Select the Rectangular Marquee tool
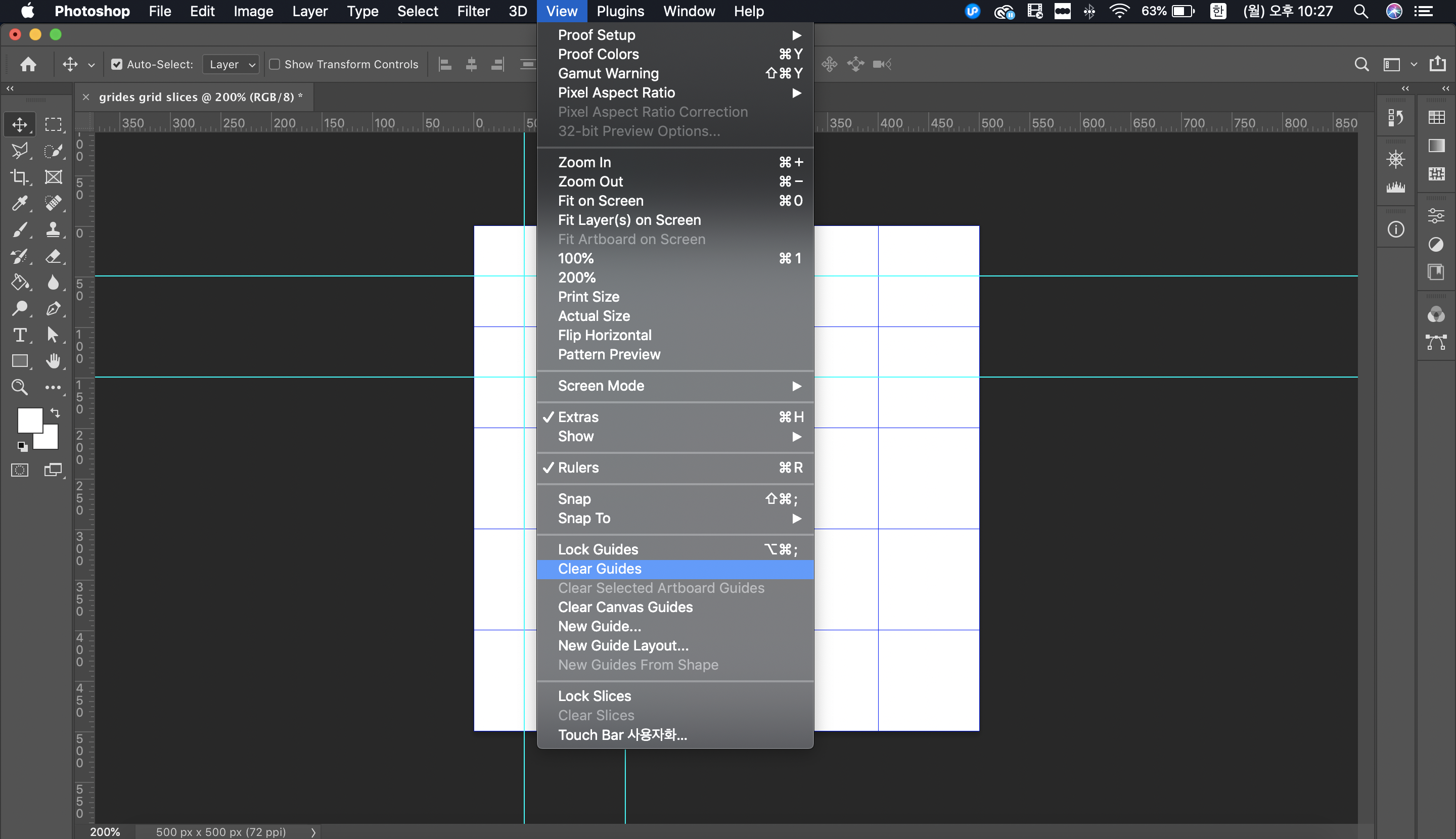Image resolution: width=1456 pixels, height=839 pixels. pos(53,124)
